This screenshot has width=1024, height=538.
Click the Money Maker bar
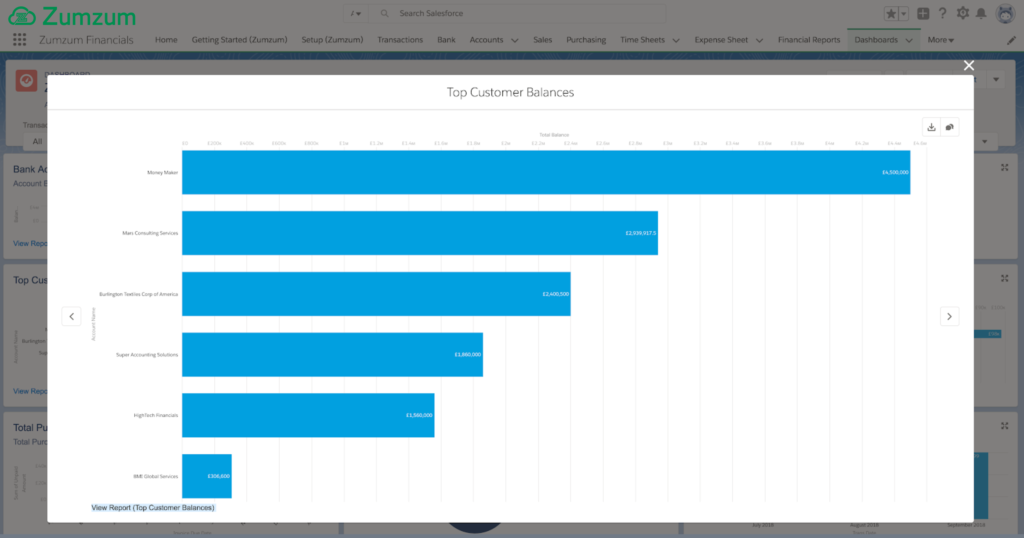click(546, 172)
